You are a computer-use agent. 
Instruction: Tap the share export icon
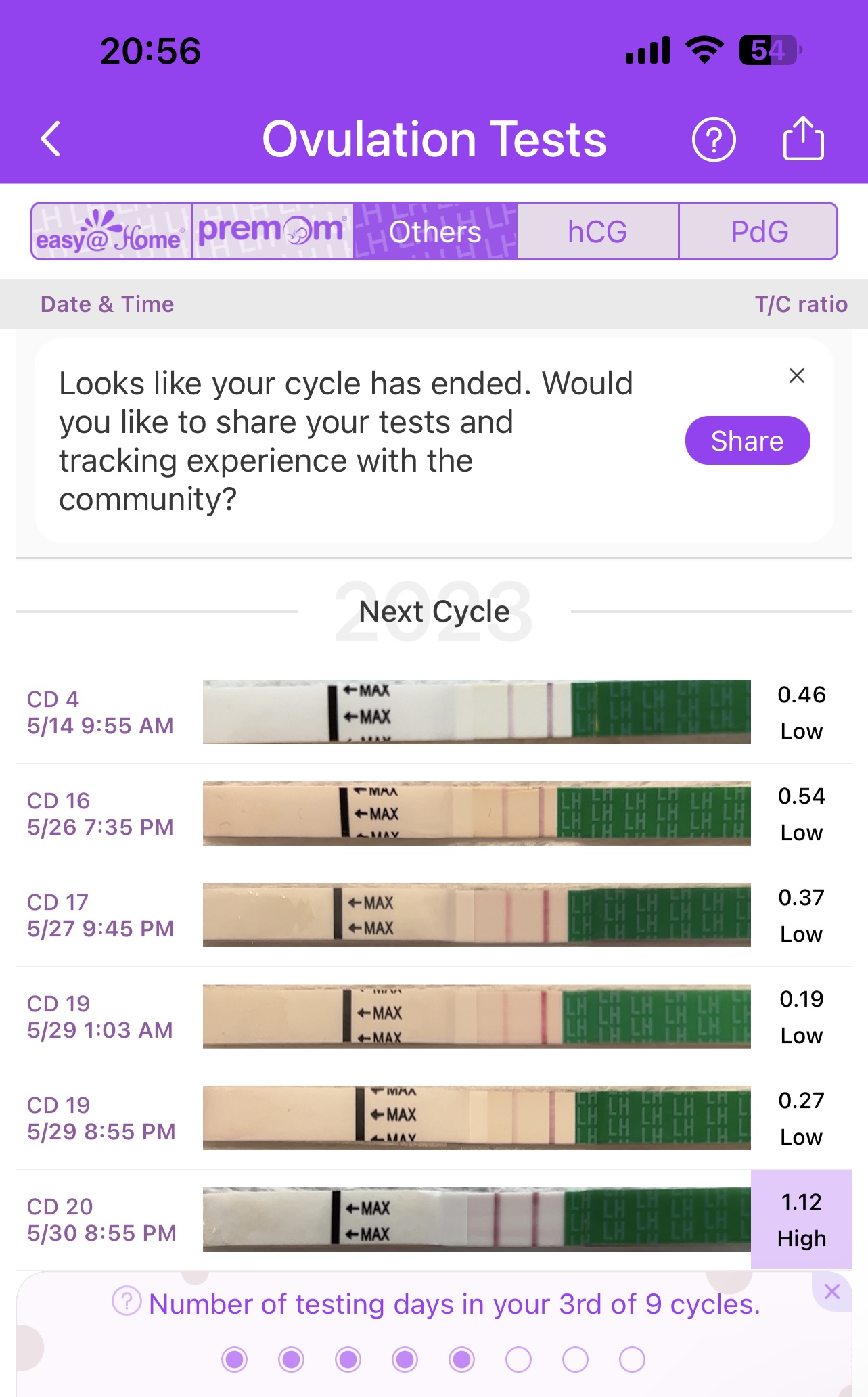803,139
